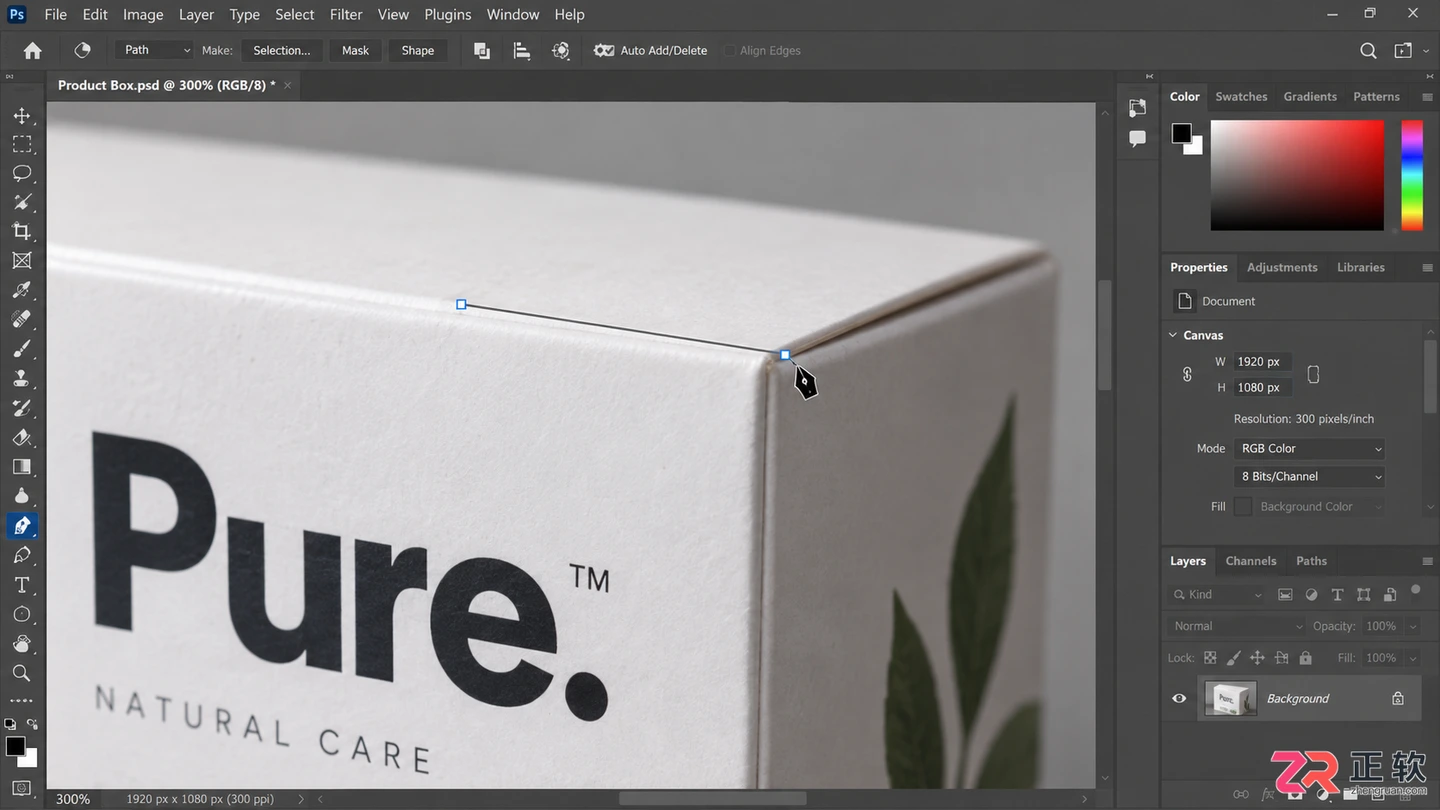Select the Rectangular Marquee tool
The height and width of the screenshot is (810, 1440).
click(x=22, y=145)
